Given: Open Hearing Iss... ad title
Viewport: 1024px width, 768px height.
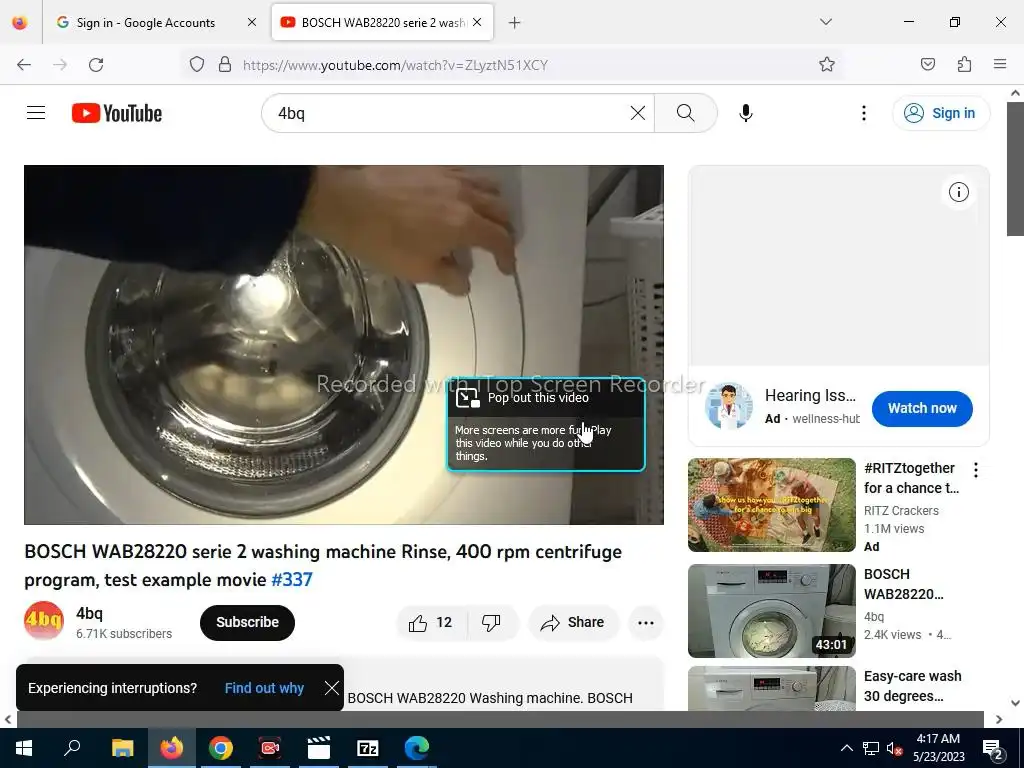Looking at the screenshot, I should click(810, 395).
